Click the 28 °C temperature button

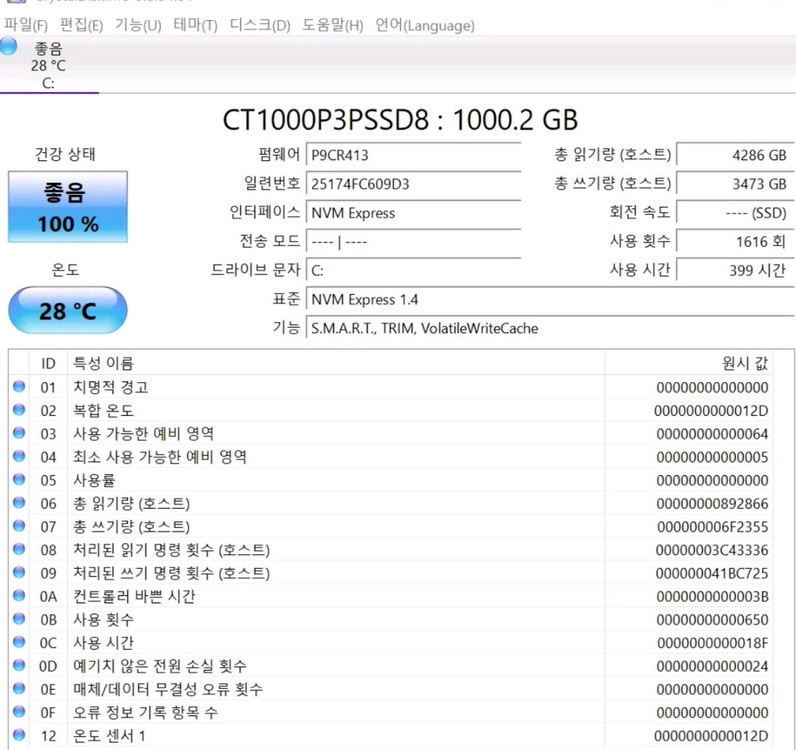pyautogui.click(x=68, y=310)
